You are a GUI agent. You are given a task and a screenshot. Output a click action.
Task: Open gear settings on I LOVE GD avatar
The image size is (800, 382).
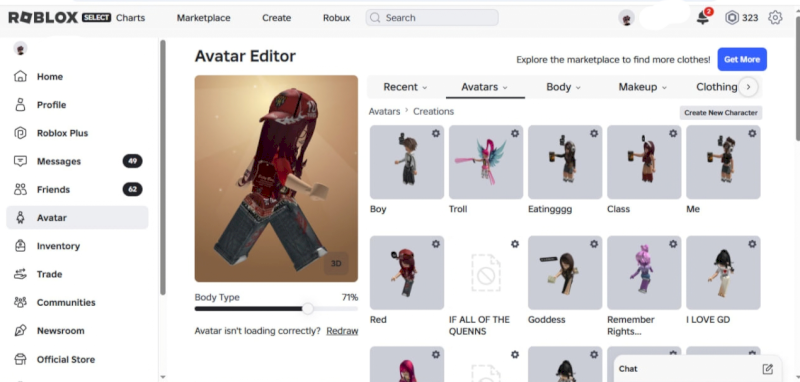point(752,244)
